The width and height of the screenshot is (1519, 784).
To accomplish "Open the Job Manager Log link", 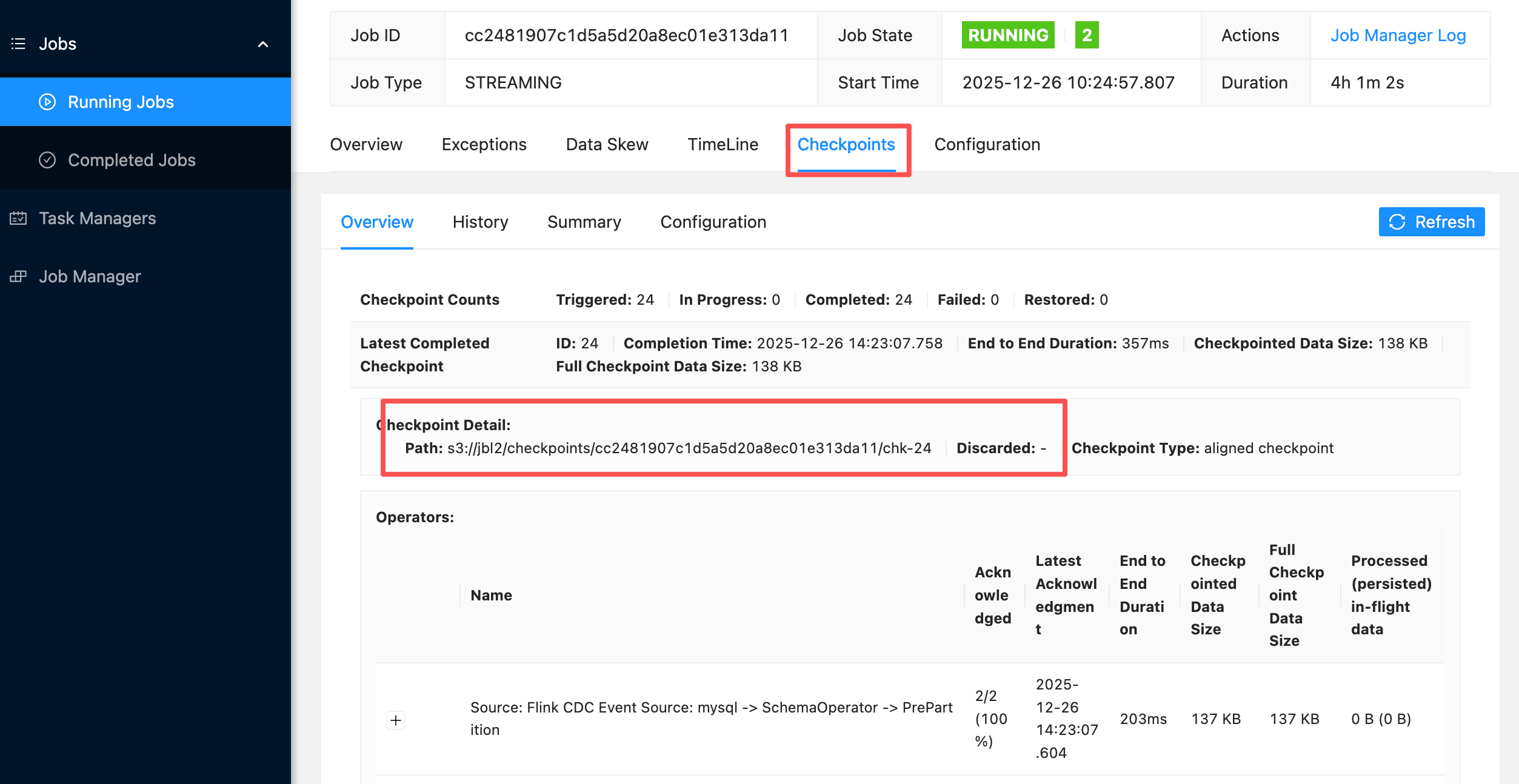I will coord(1398,35).
